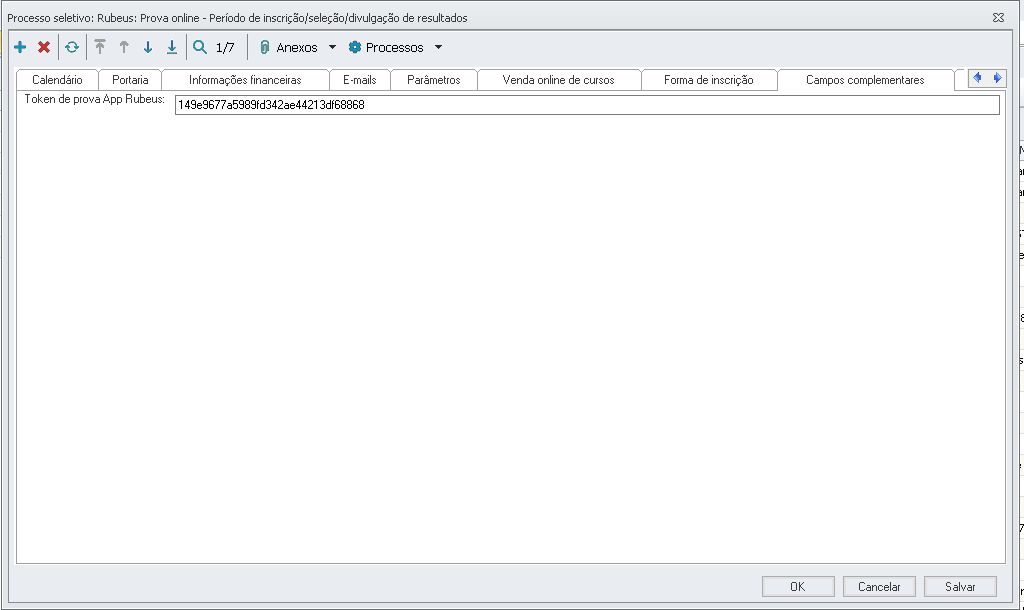Switch to the Portaria tab
This screenshot has height=610, width=1024.
pos(130,80)
